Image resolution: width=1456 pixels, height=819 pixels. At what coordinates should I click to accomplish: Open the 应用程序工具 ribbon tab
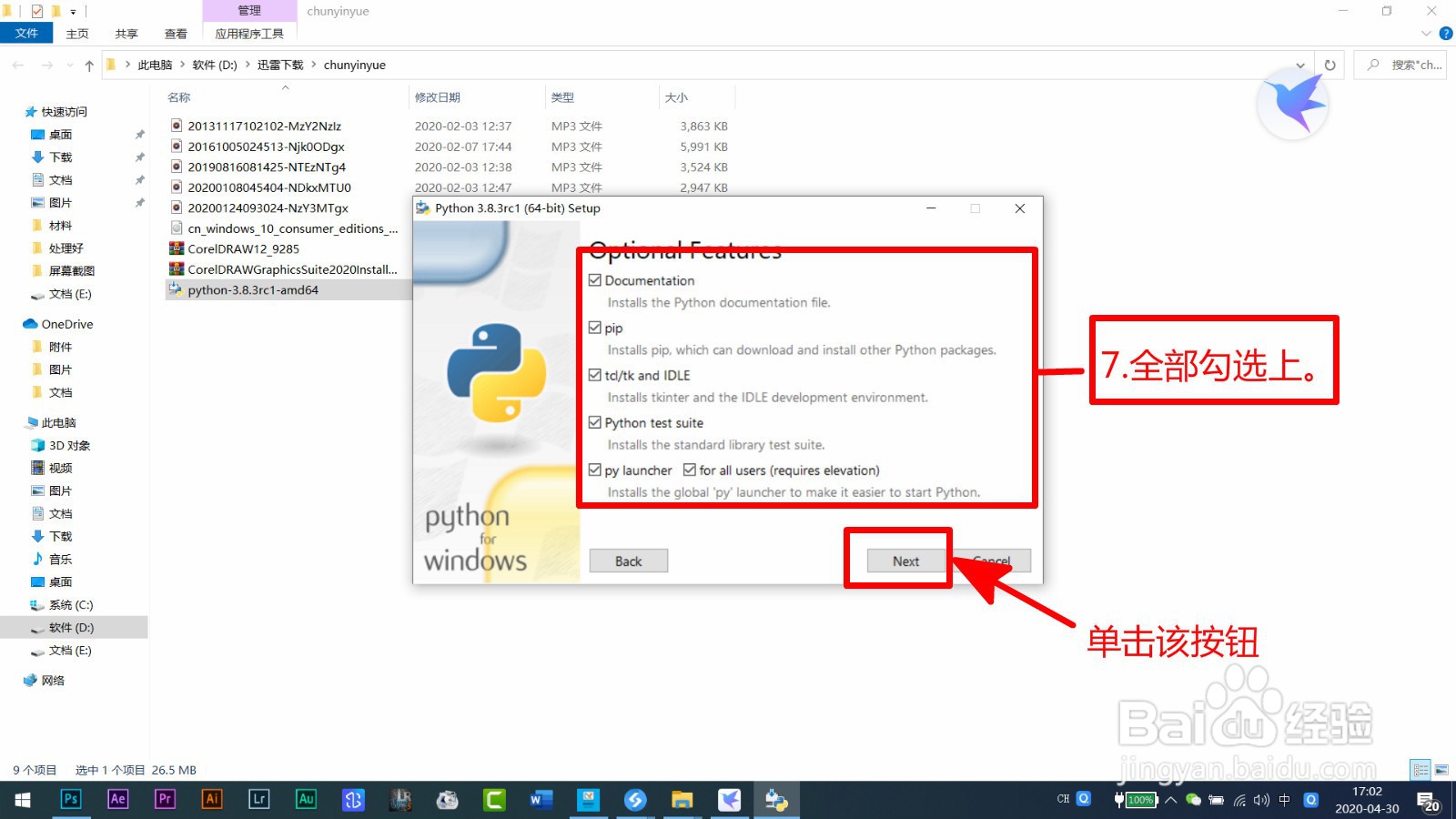pos(249,34)
